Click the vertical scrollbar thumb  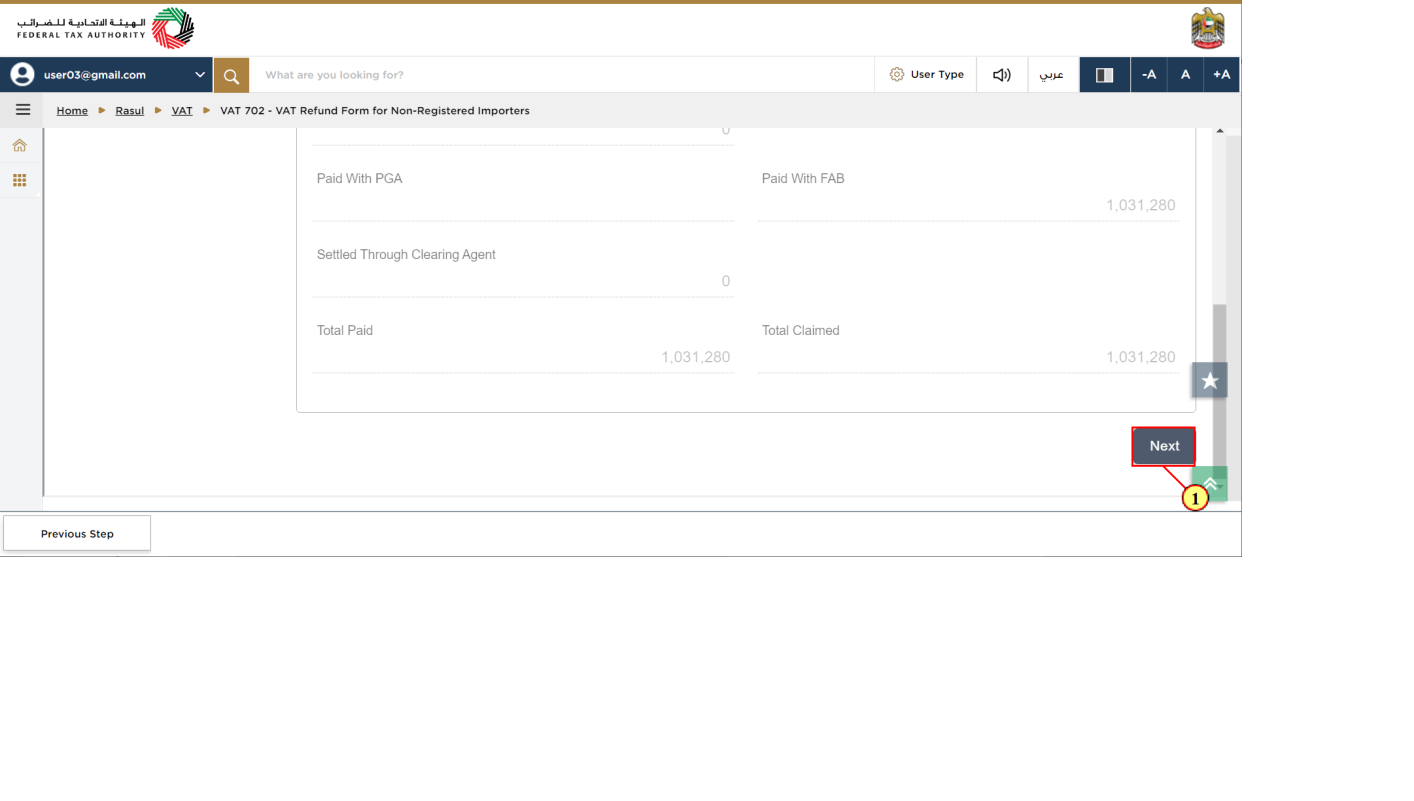1219,390
